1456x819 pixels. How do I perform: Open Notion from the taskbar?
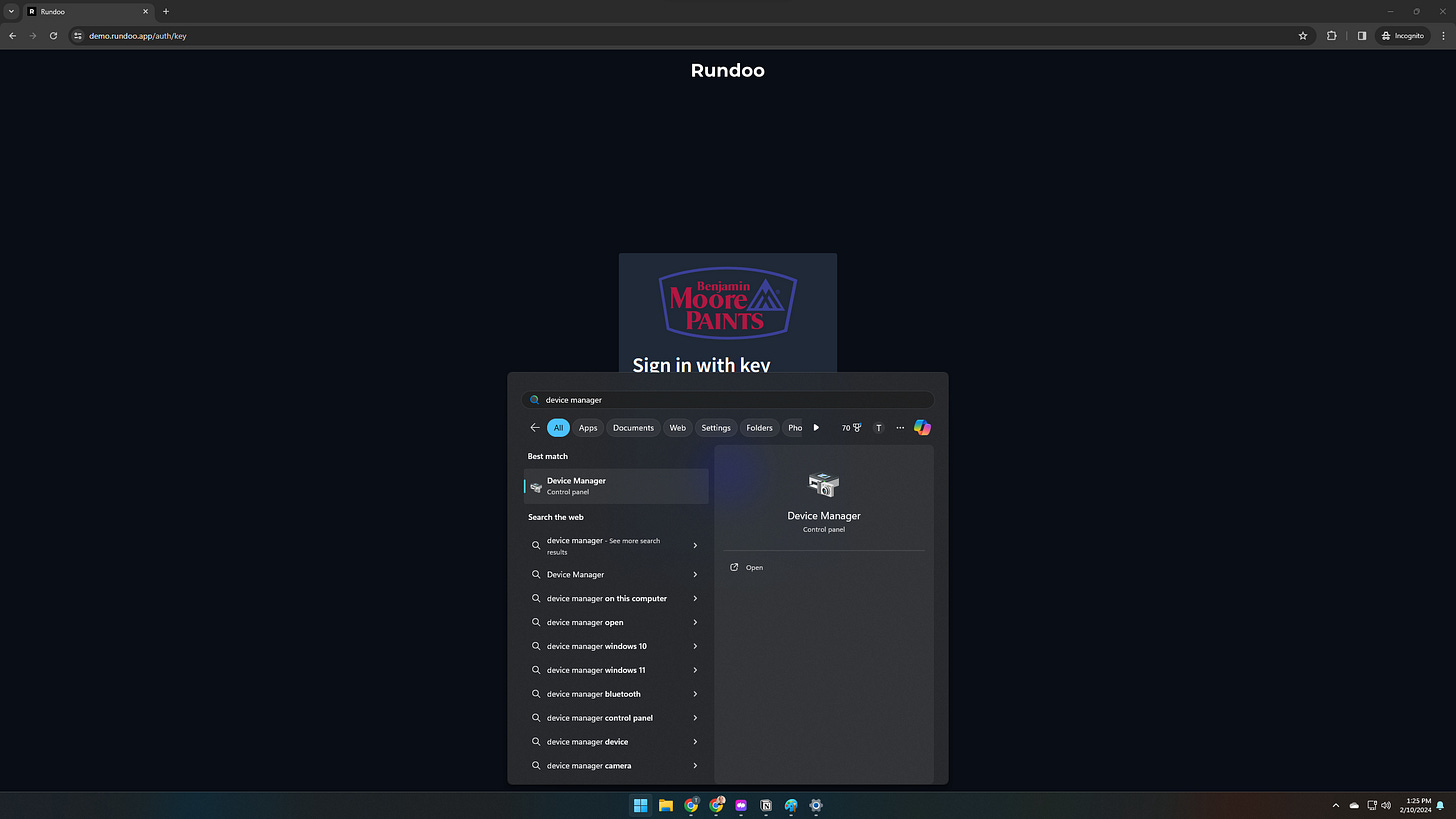766,805
